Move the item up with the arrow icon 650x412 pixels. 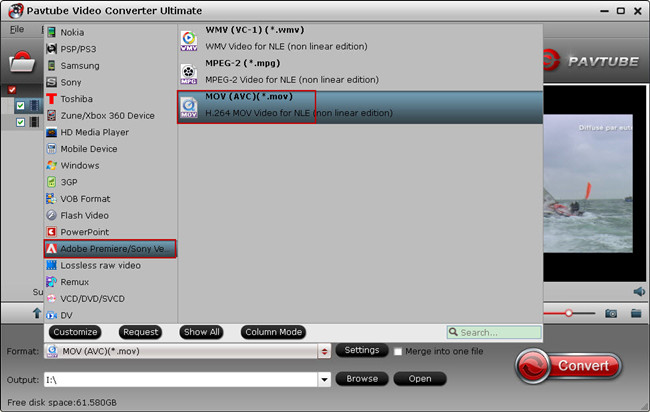[x=37, y=313]
